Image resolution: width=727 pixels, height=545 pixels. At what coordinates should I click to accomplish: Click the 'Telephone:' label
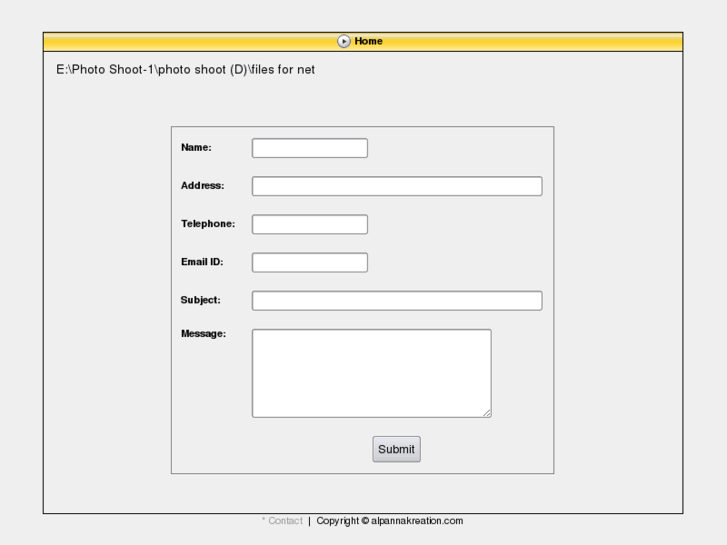click(208, 224)
